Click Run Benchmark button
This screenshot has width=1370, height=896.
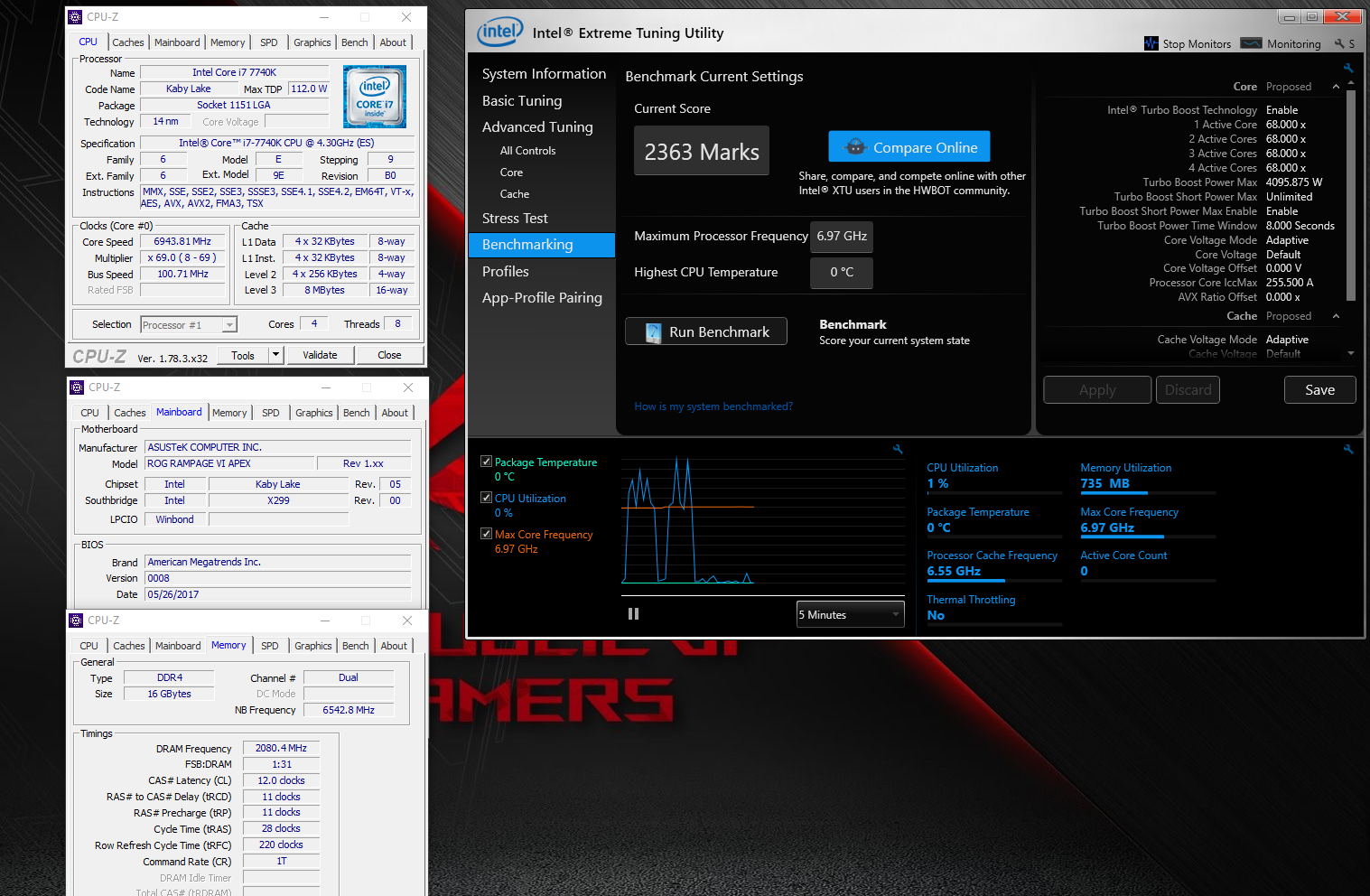[x=706, y=331]
